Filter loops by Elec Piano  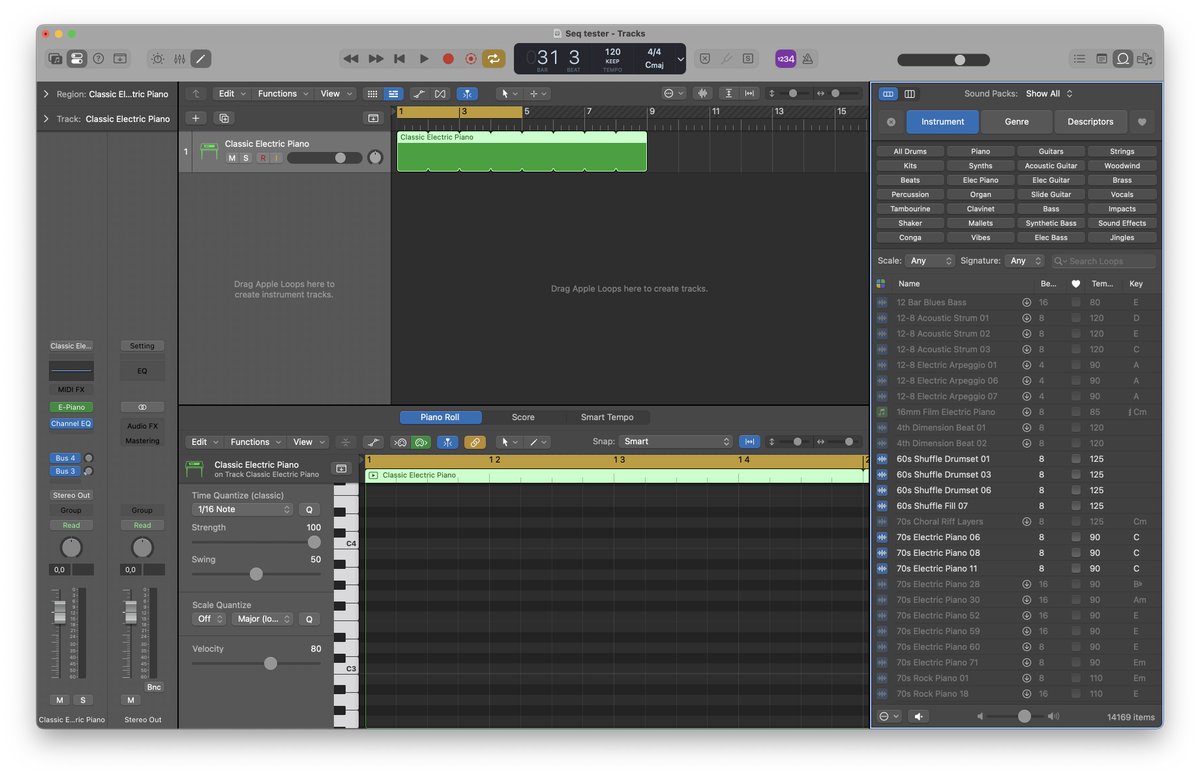coord(981,180)
